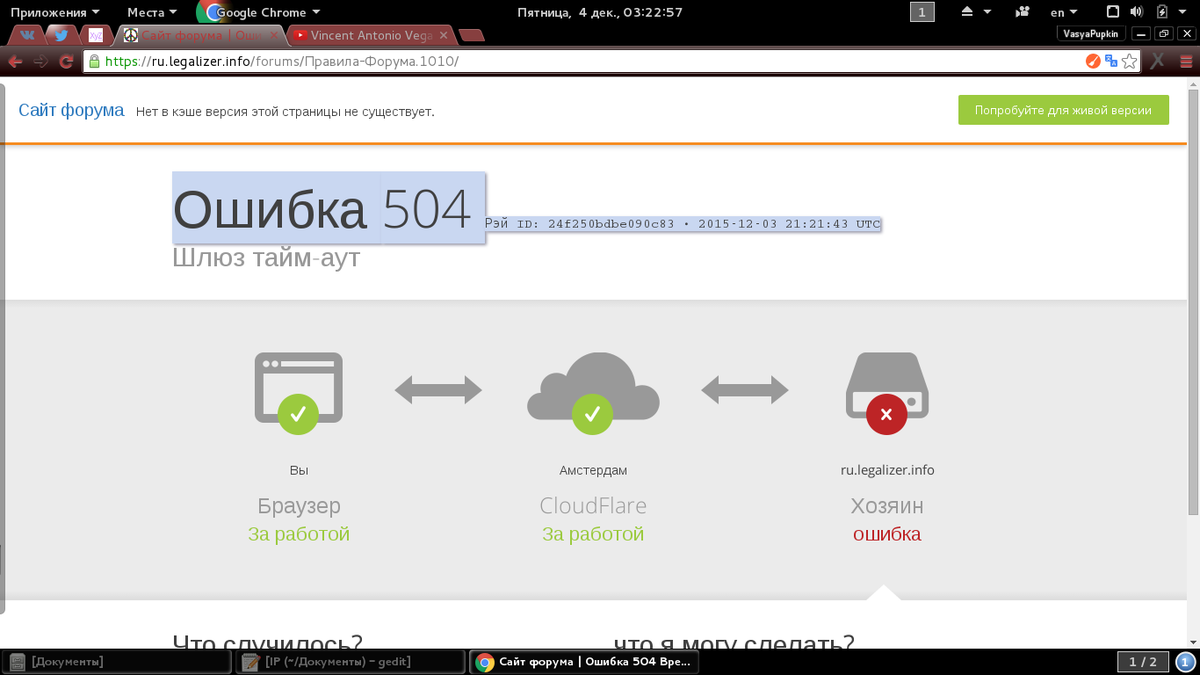This screenshot has width=1200, height=675.
Task: Click 'Попробуйте для живой версии' button
Action: click(1063, 110)
